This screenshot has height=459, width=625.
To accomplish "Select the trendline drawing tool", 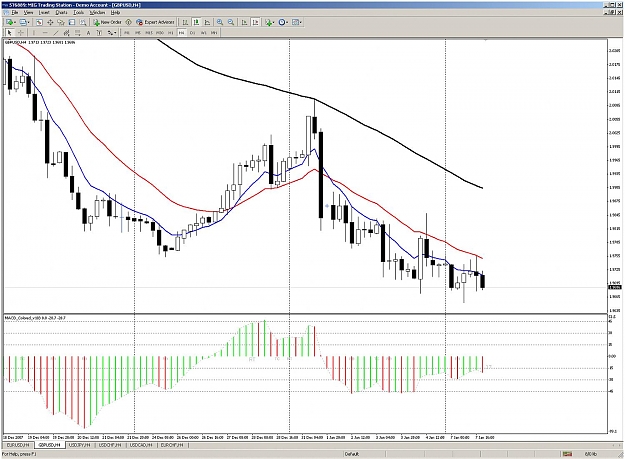I will [56, 33].
